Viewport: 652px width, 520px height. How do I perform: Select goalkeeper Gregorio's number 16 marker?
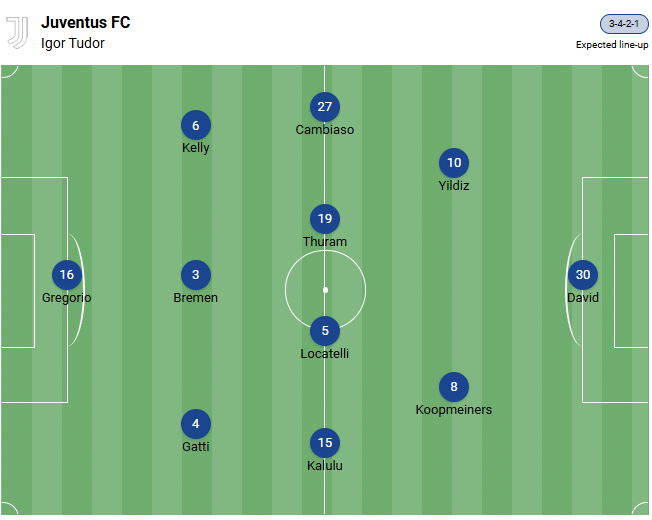pyautogui.click(x=66, y=275)
